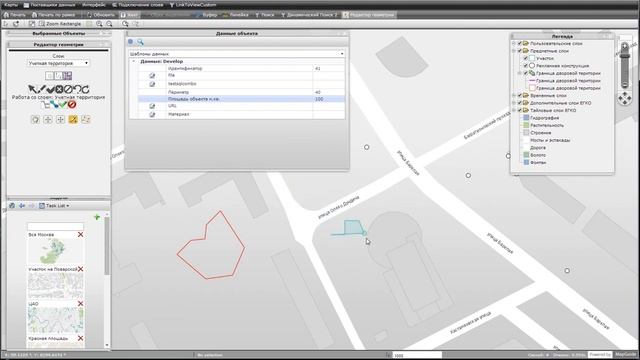Viewport: 640px width, 360px height.
Task: Click the 'Гидрография' legend color swatch
Action: point(526,118)
